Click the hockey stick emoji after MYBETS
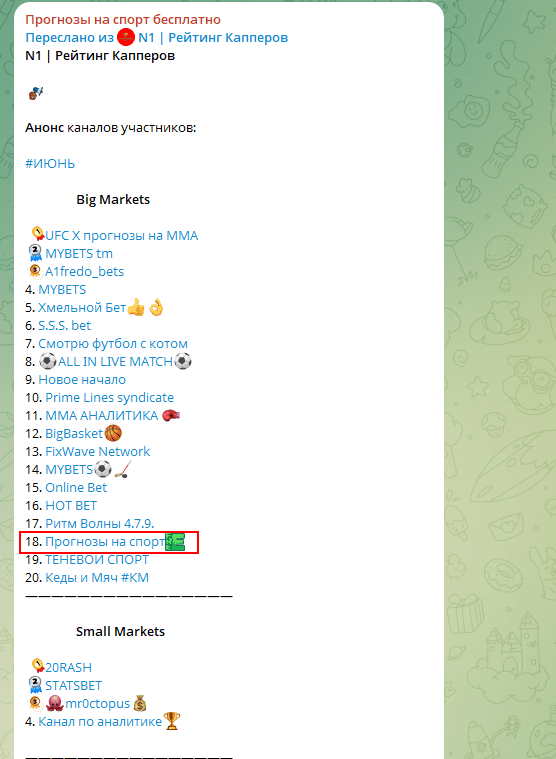 tap(122, 470)
